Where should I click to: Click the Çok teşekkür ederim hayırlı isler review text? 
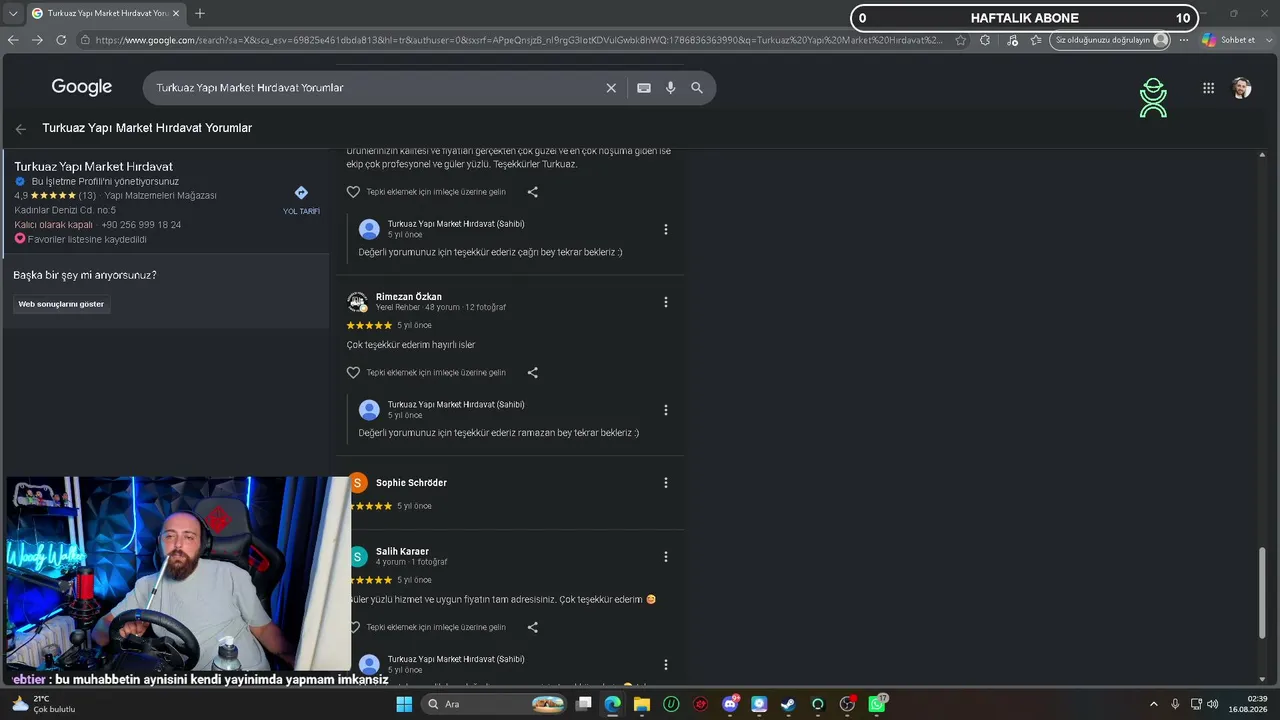[411, 345]
